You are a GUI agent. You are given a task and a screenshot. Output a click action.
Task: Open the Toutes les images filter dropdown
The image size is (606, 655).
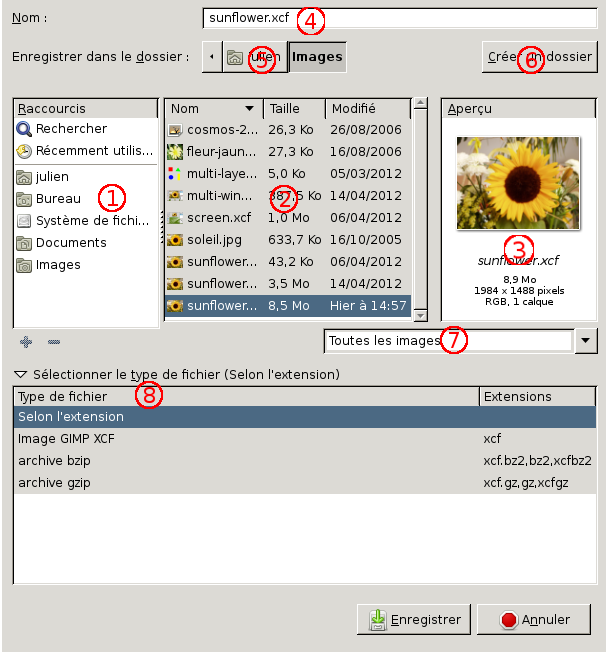click(x=586, y=341)
